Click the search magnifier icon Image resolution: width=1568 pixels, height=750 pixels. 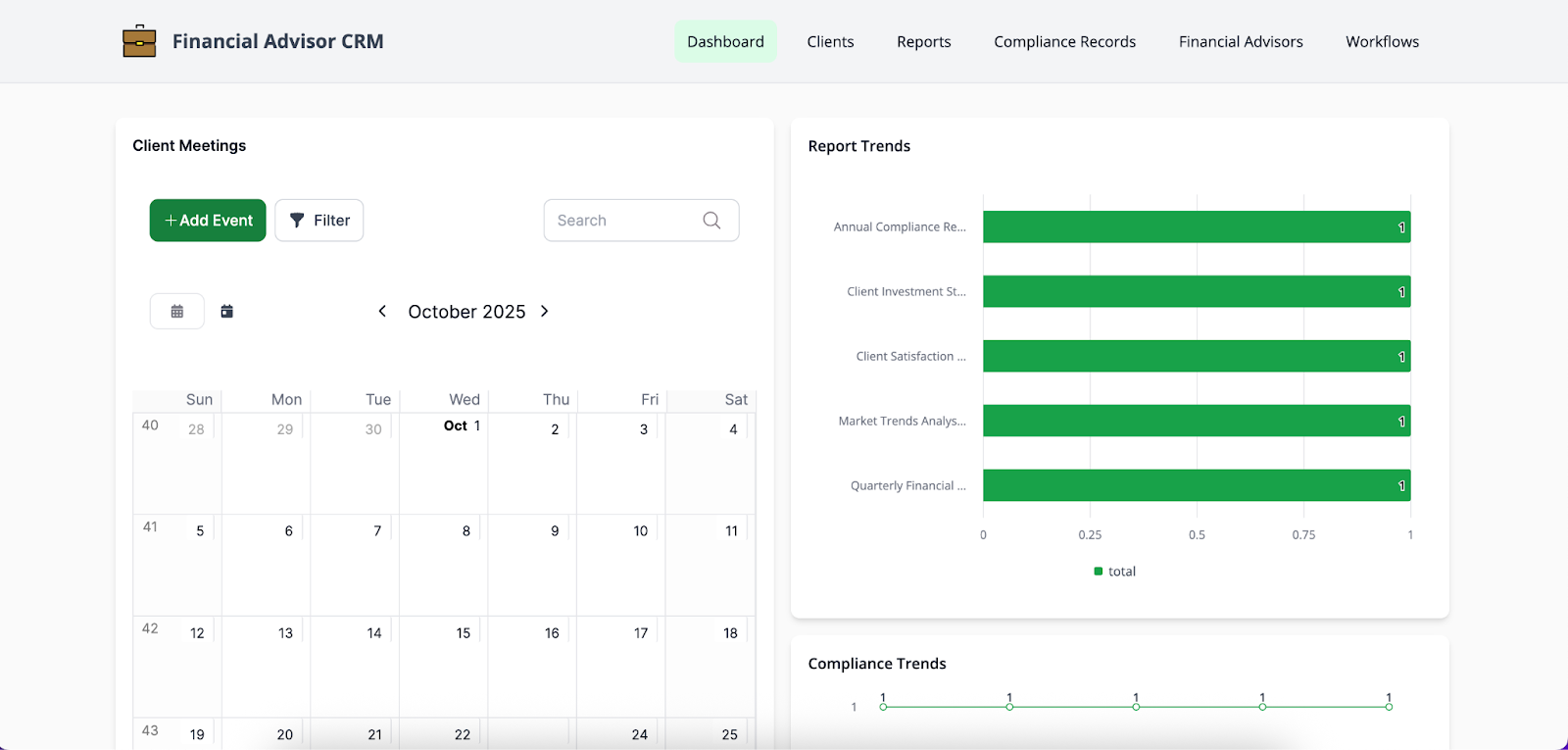(x=711, y=221)
